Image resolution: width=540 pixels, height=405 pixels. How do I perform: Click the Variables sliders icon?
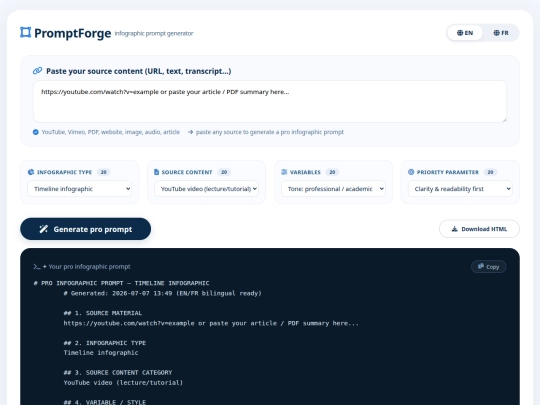coord(284,172)
